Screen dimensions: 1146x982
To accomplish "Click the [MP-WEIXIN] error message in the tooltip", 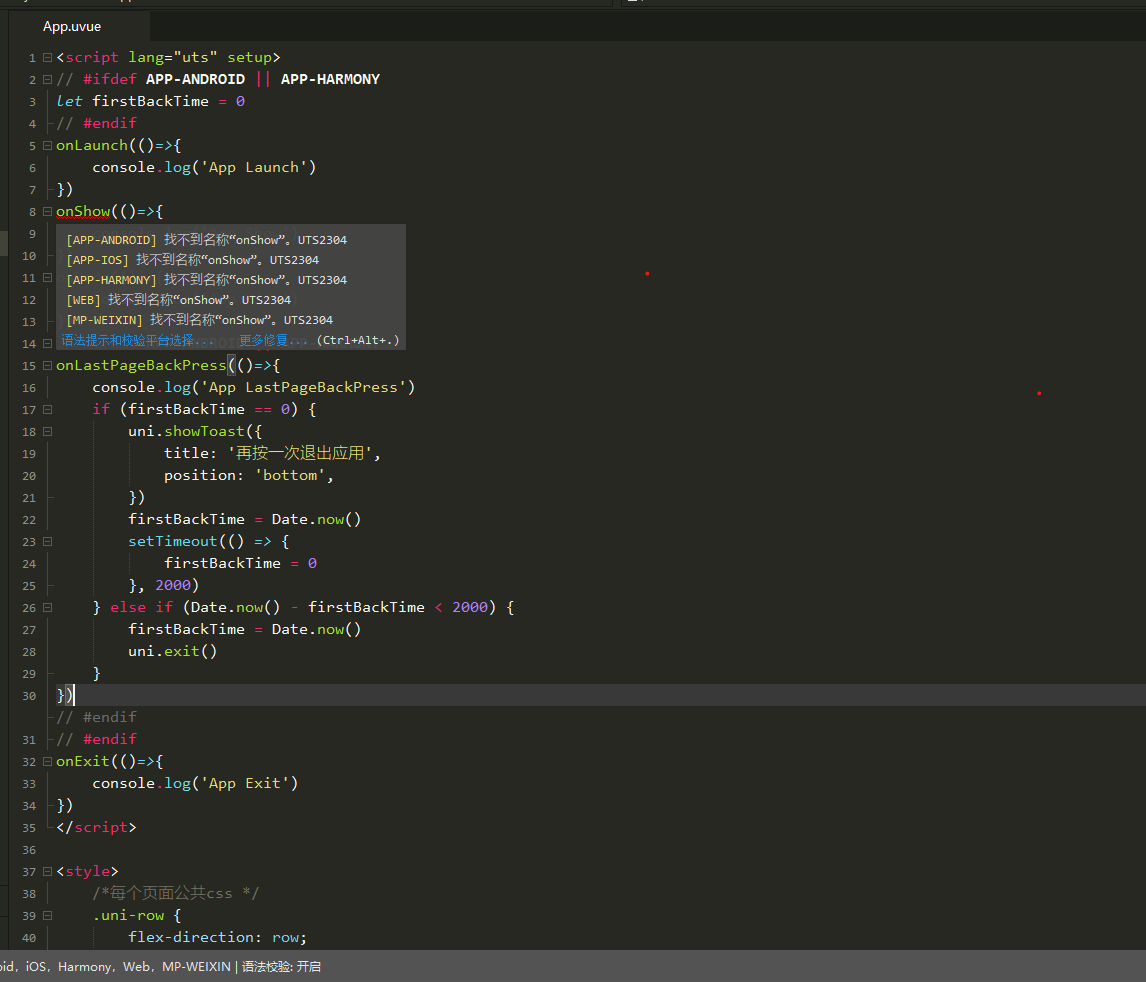I will click(x=200, y=320).
